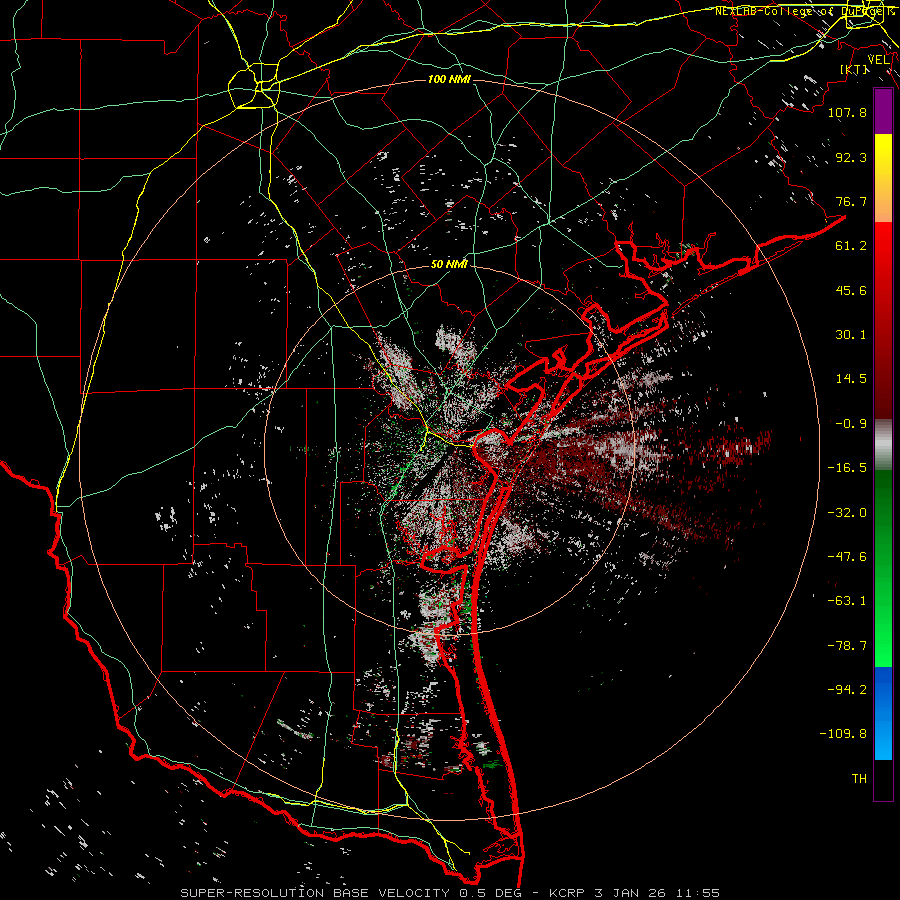Click the purple segment of velocity color bar
900x900 pixels.
click(883, 112)
